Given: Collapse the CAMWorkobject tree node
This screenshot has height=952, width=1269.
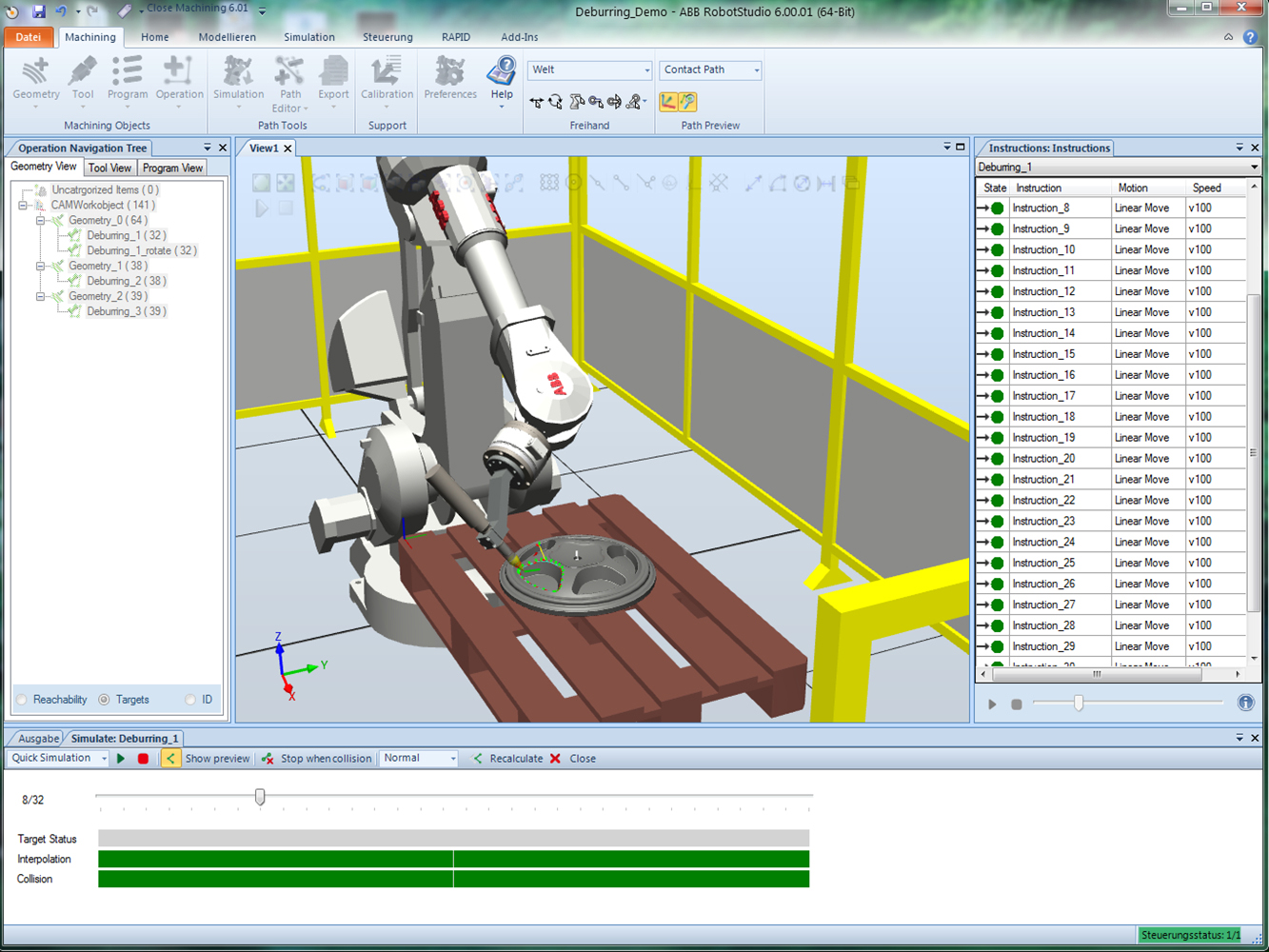Looking at the screenshot, I should [24, 206].
